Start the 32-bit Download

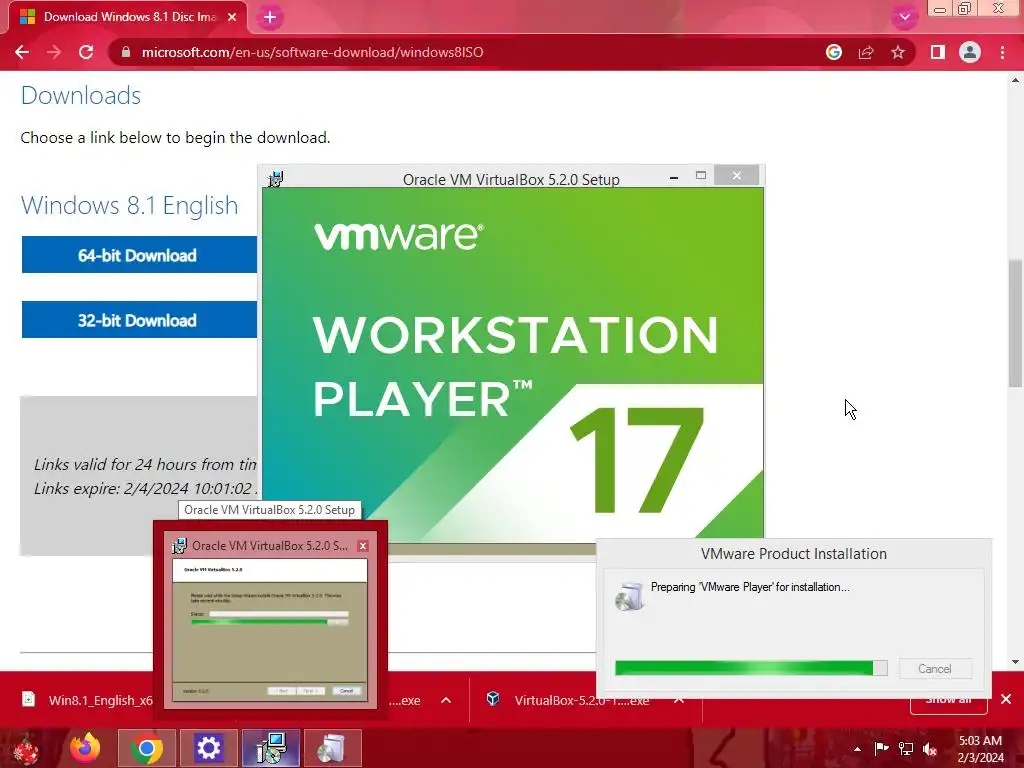pyautogui.click(x=139, y=320)
